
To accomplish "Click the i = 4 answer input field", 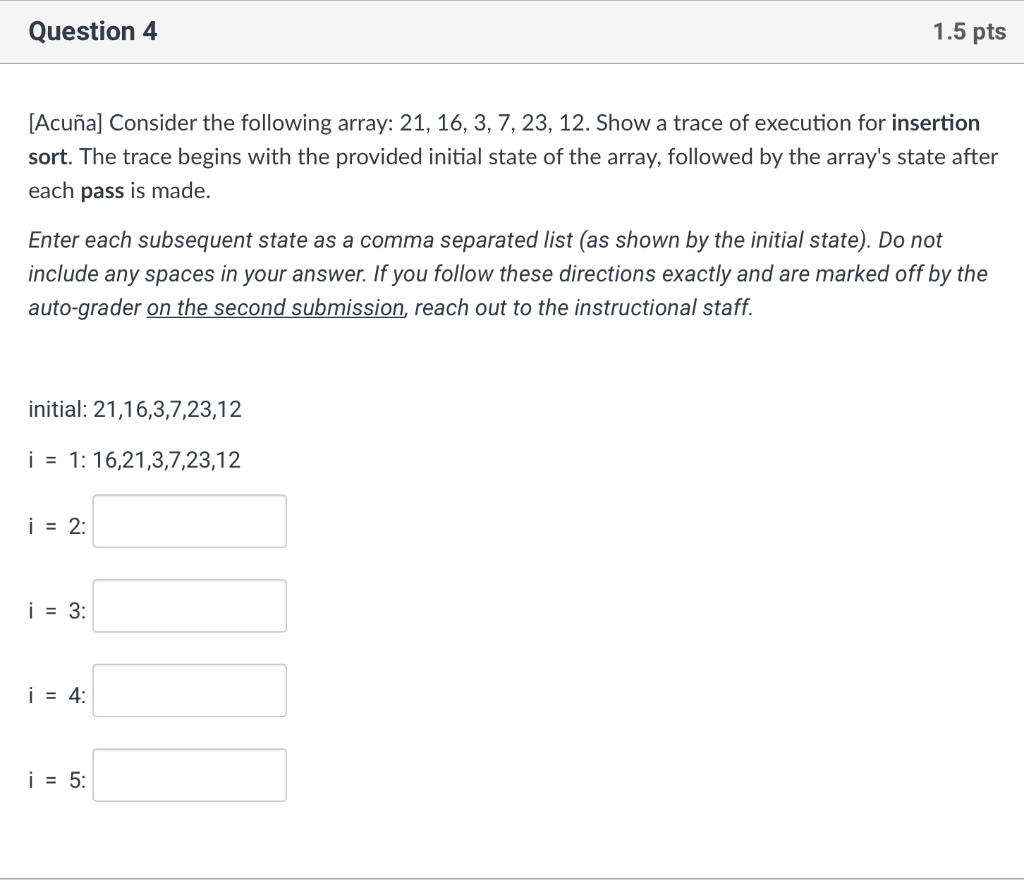I will 189,690.
